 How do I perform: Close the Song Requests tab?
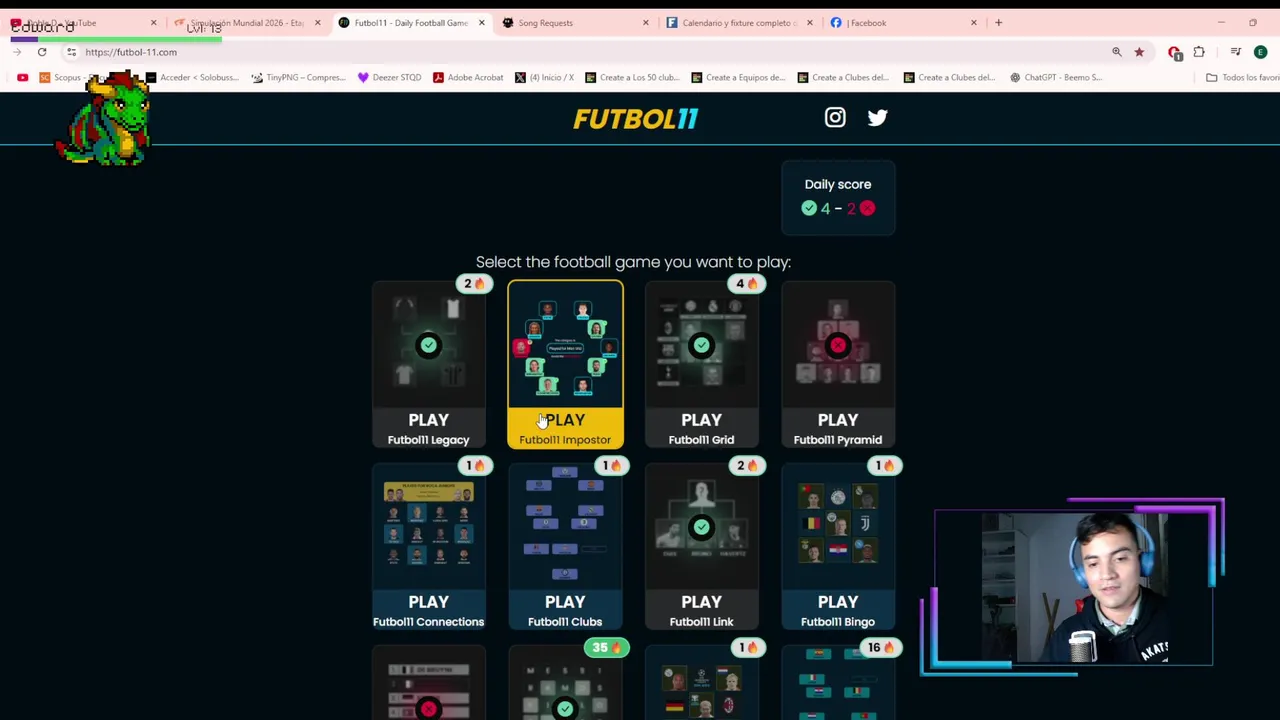coord(645,22)
